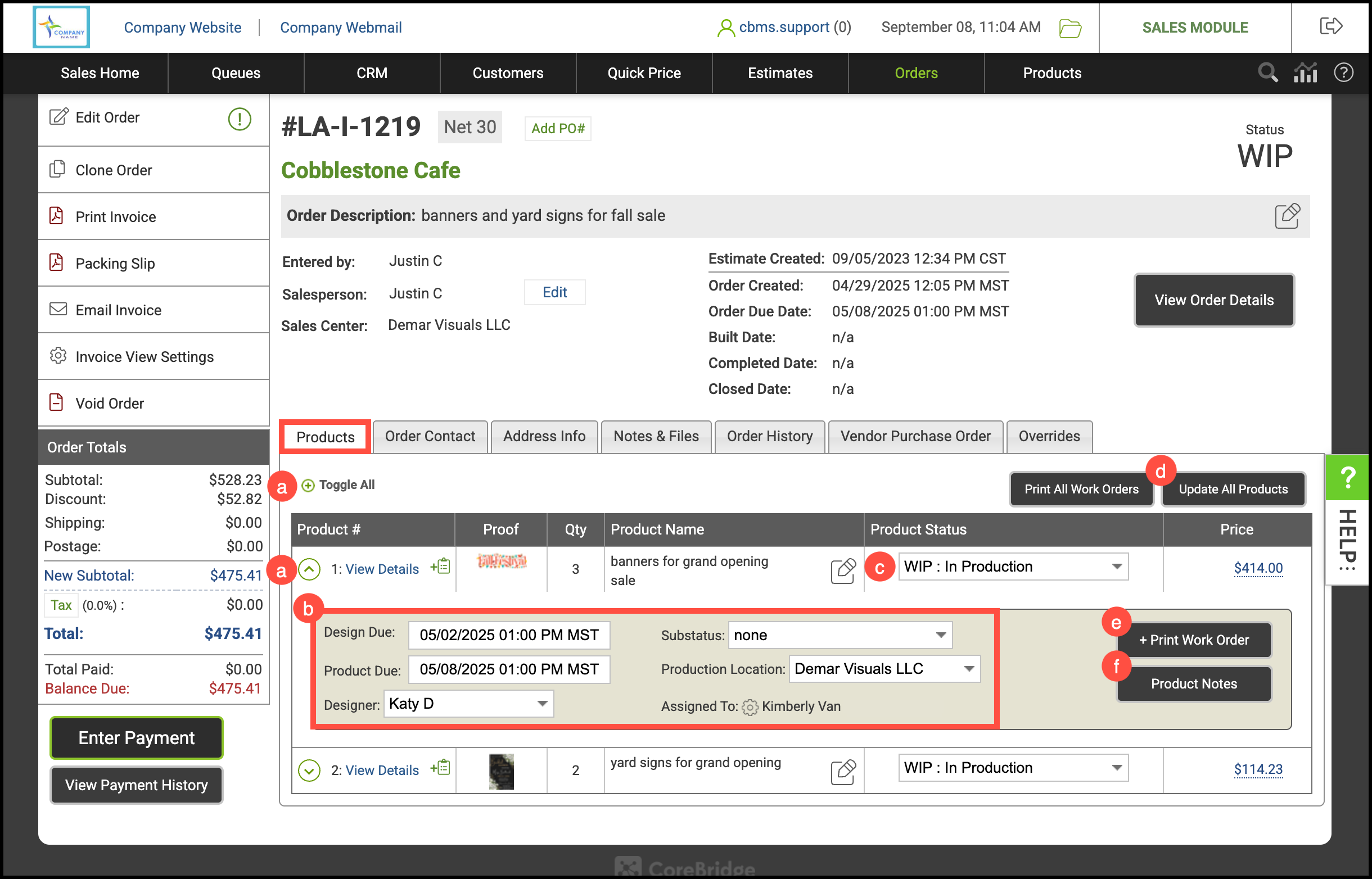The width and height of the screenshot is (1372, 879).
Task: Click edit icon for banners product
Action: coord(843,570)
